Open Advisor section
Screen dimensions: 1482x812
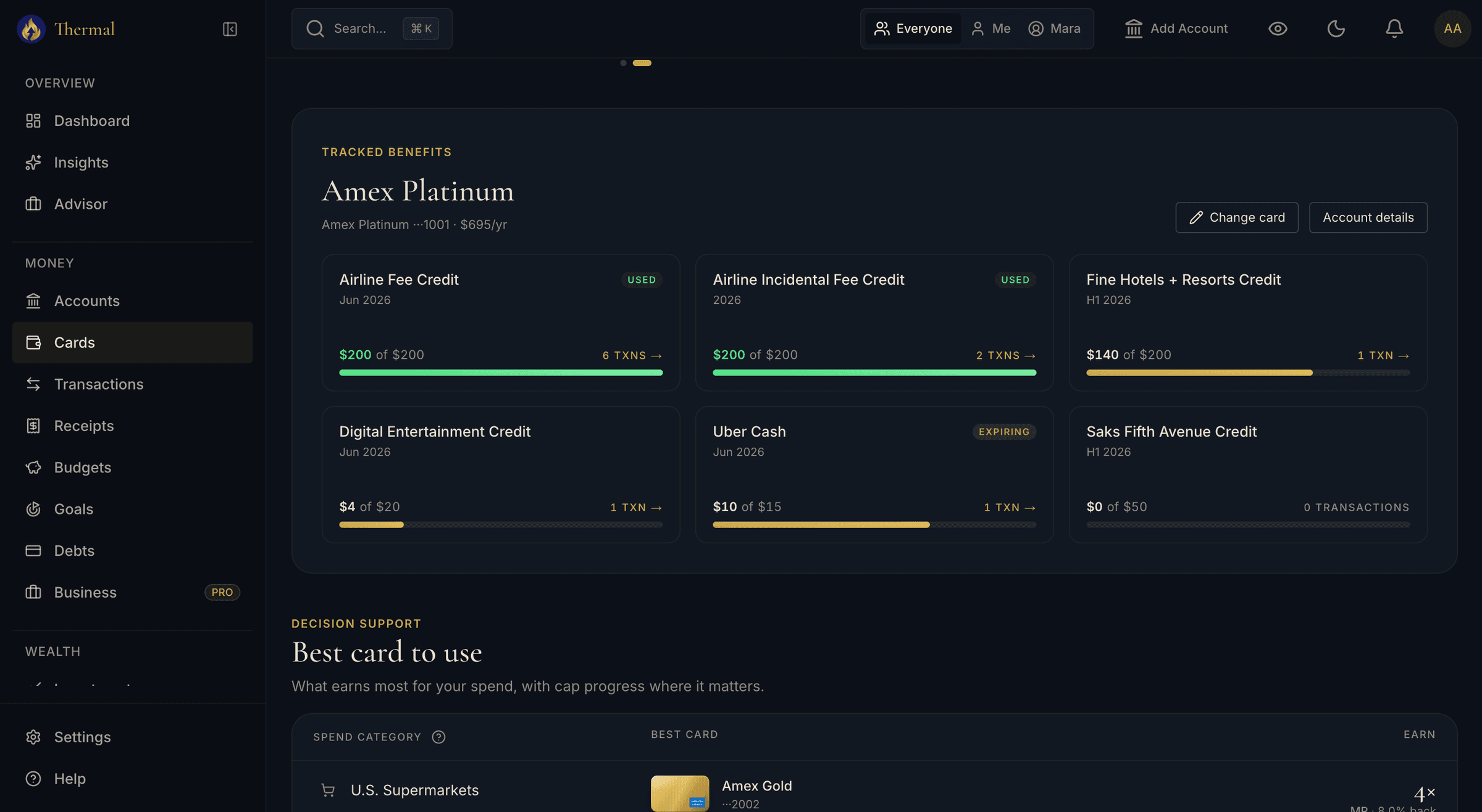pyautogui.click(x=132, y=204)
